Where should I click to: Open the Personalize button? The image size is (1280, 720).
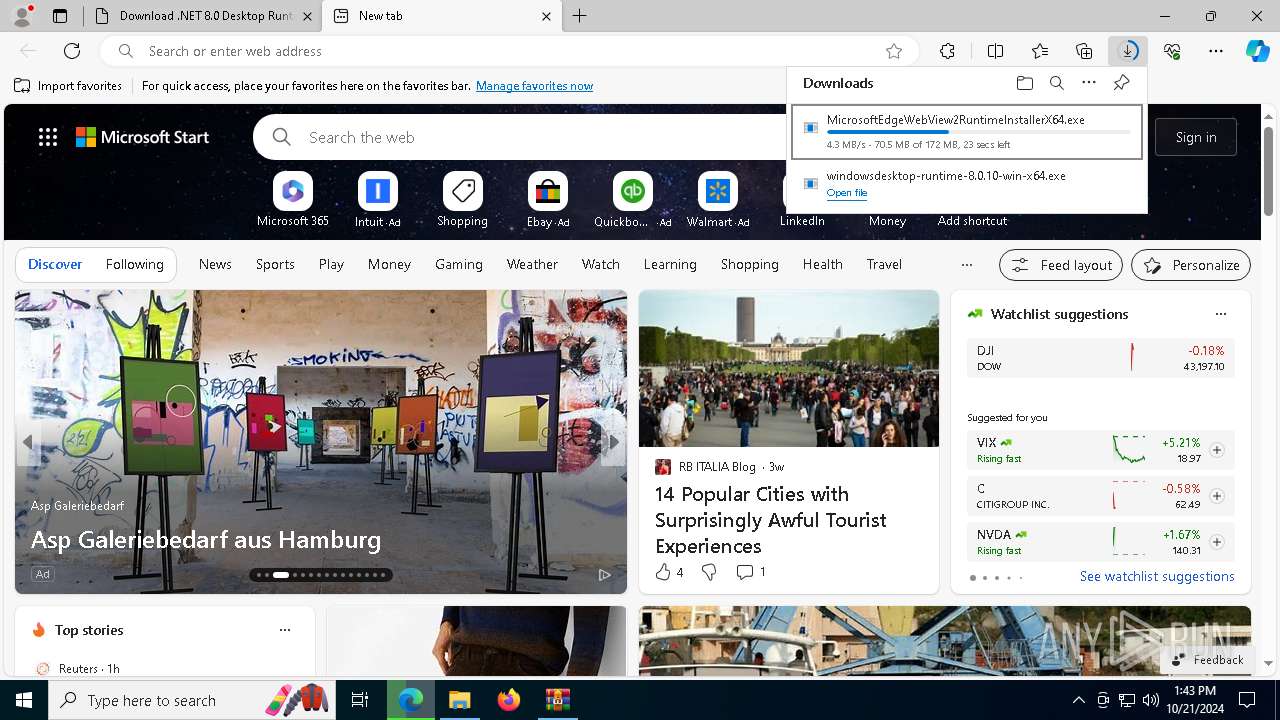point(1191,265)
